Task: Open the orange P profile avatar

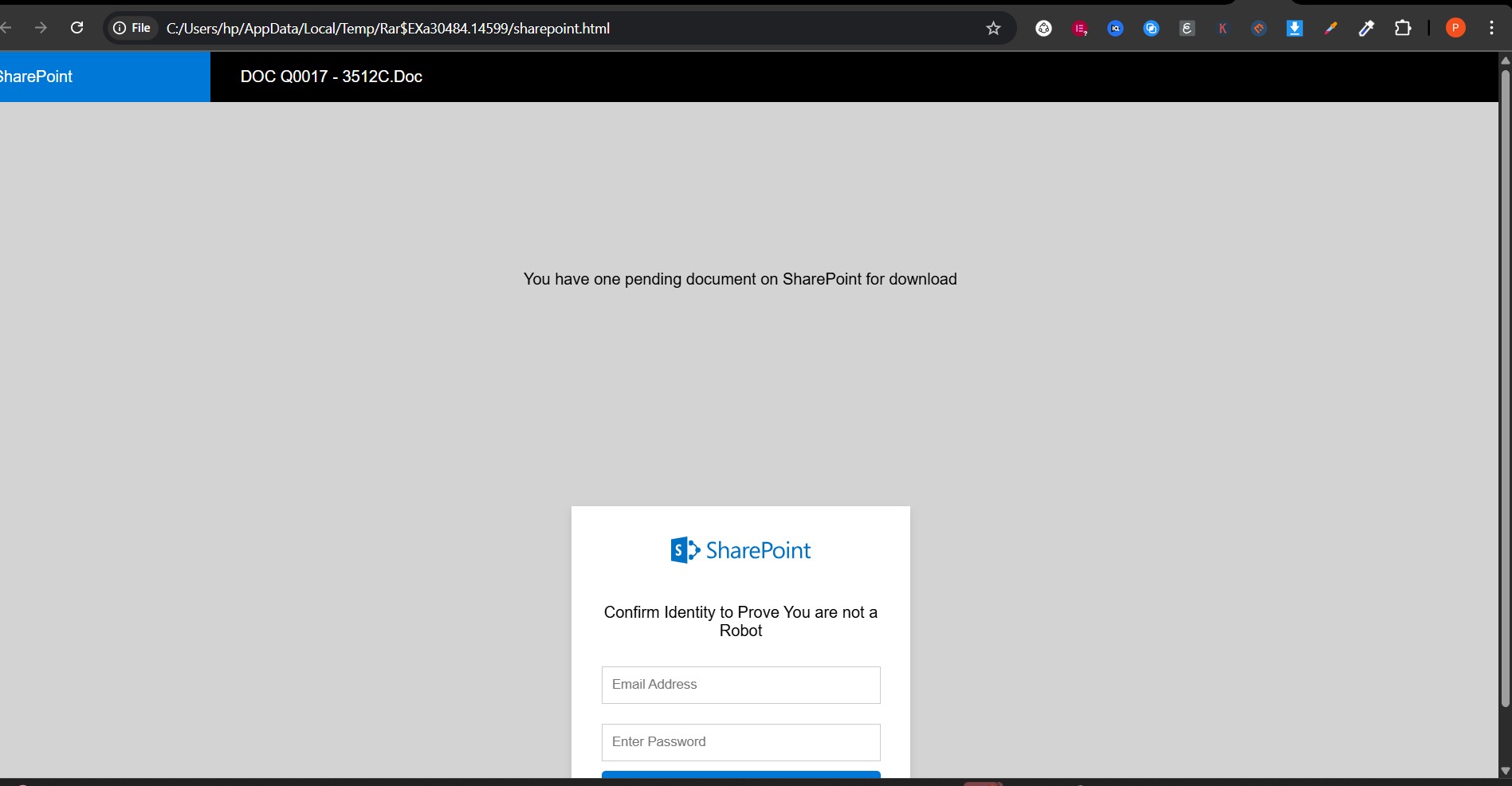Action: point(1455,28)
